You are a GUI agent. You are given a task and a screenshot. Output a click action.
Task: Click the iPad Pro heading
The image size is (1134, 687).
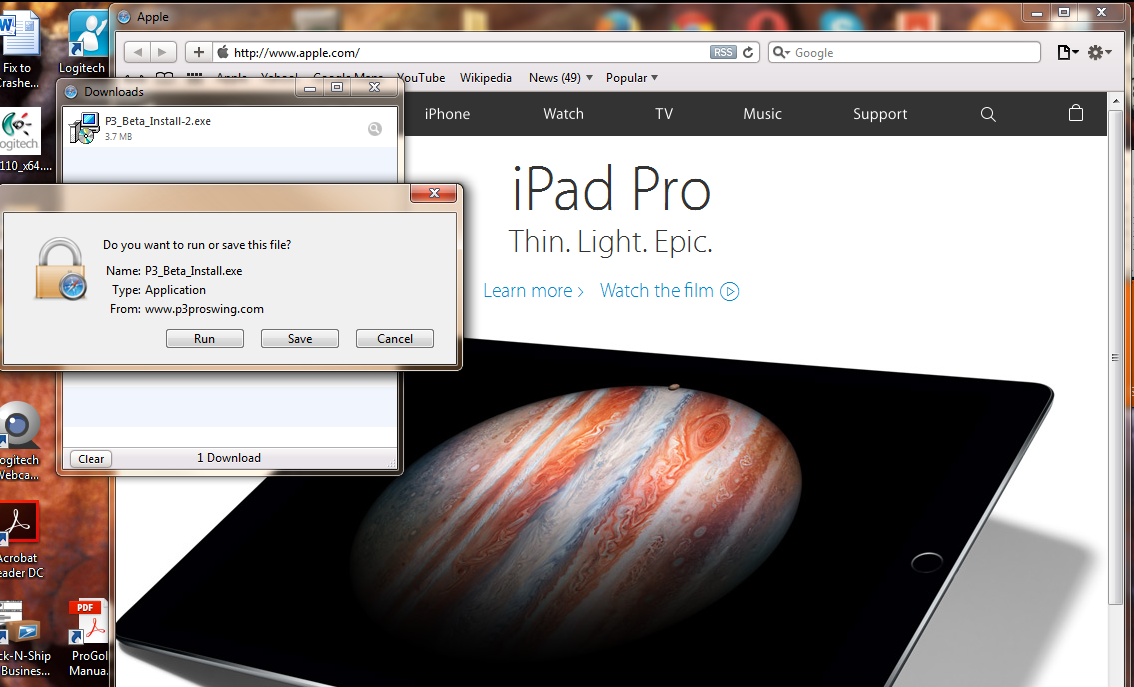(611, 189)
